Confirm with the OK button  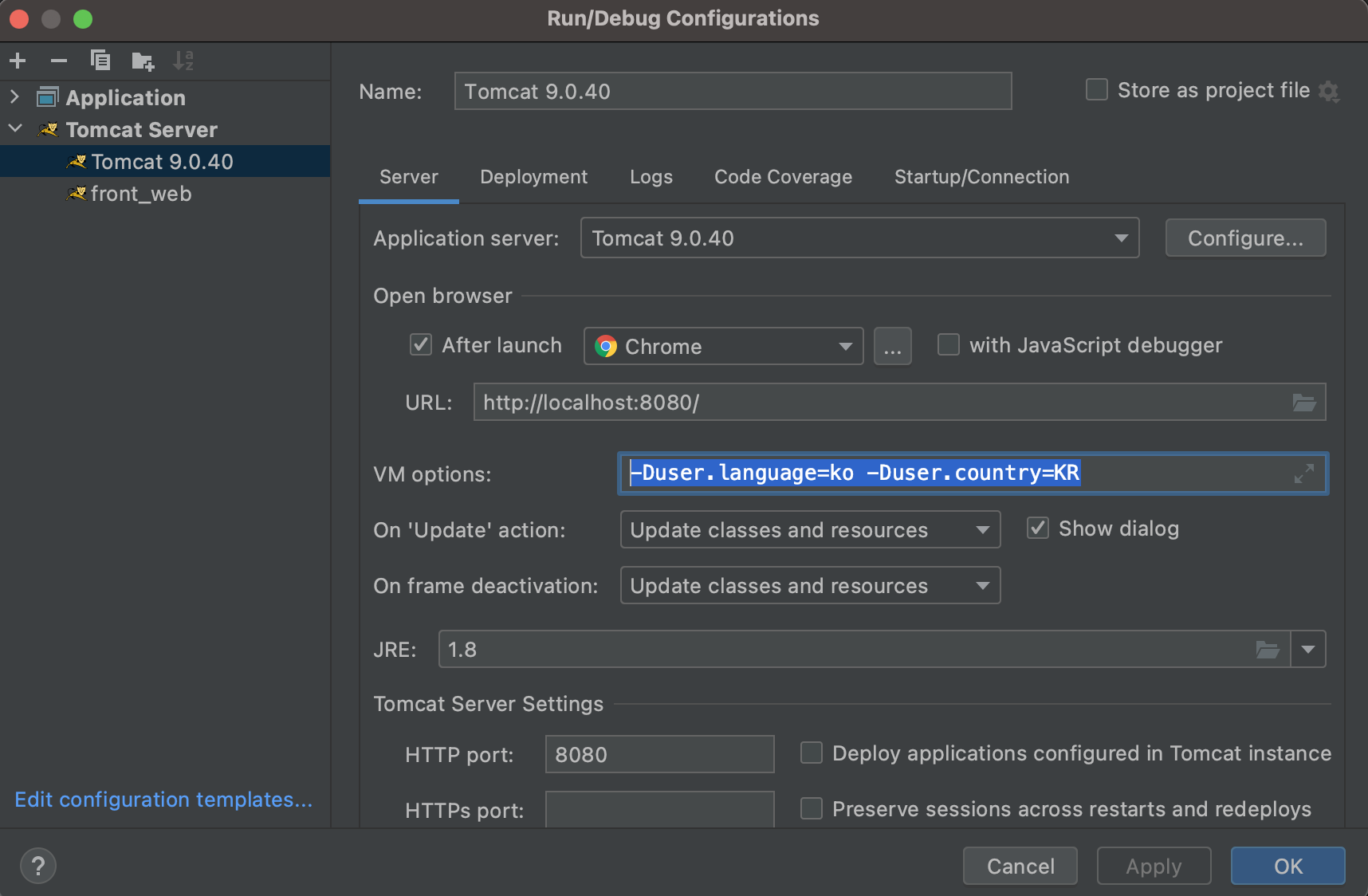(1288, 866)
